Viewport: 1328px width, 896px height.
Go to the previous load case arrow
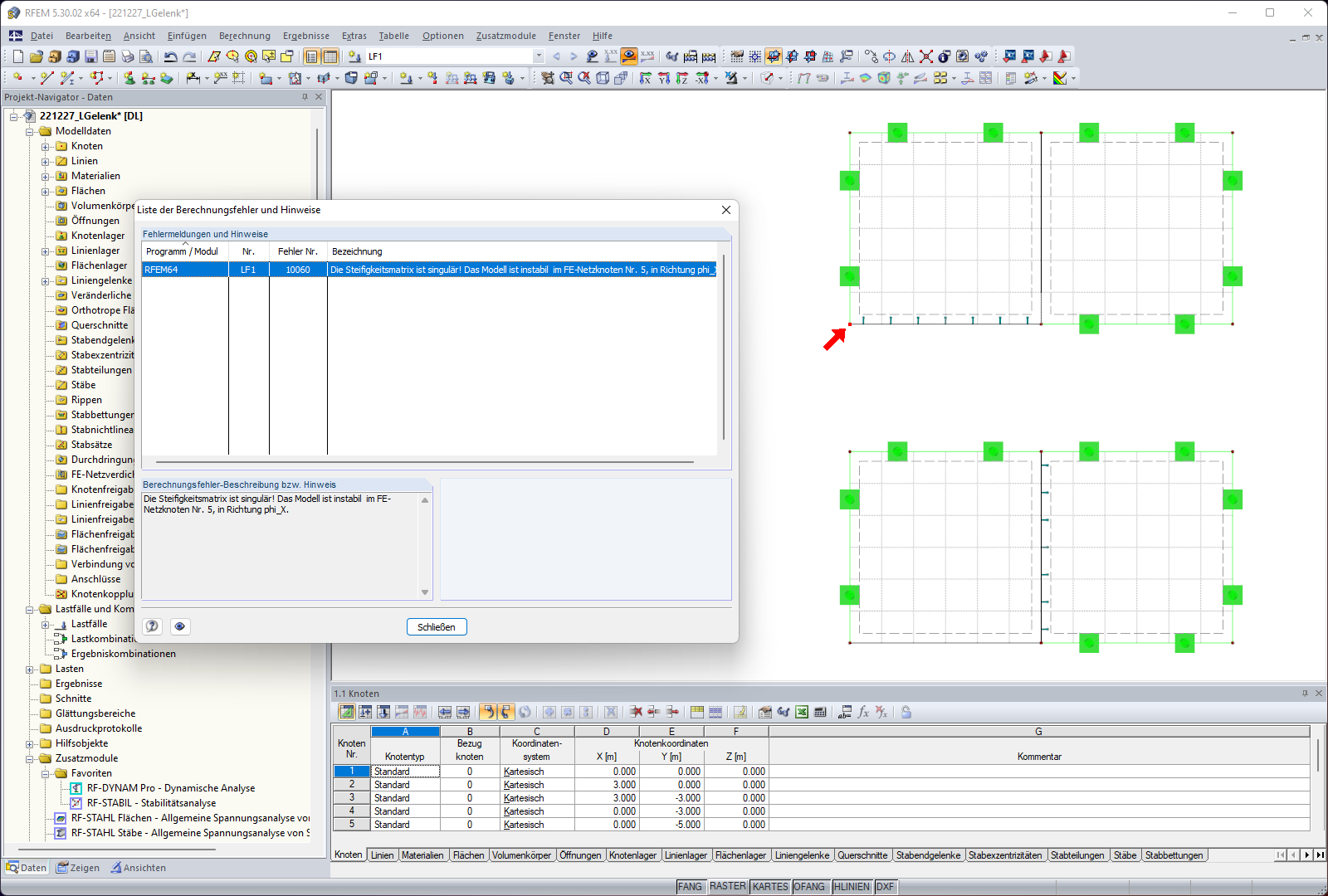pyautogui.click(x=556, y=56)
